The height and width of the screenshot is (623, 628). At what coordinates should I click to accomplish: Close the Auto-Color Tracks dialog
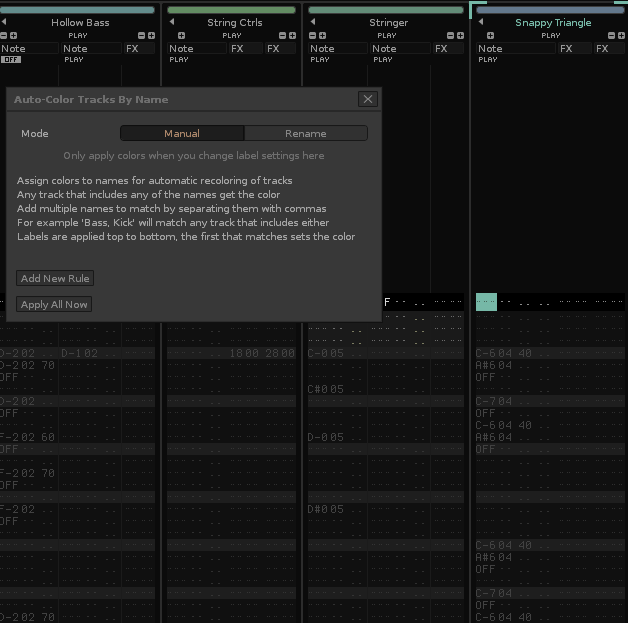(x=368, y=99)
